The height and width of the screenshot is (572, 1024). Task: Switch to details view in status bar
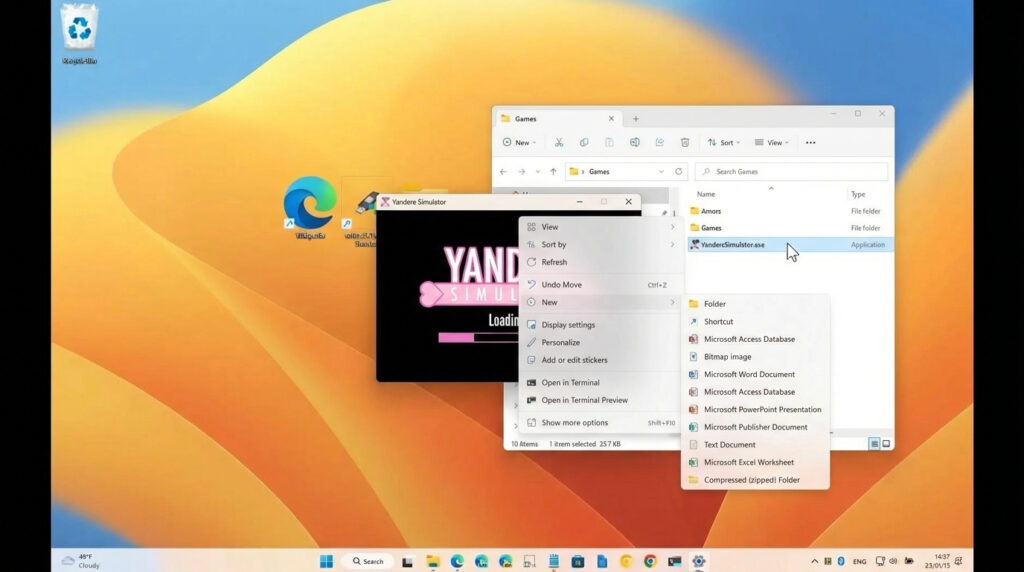pyautogui.click(x=873, y=443)
